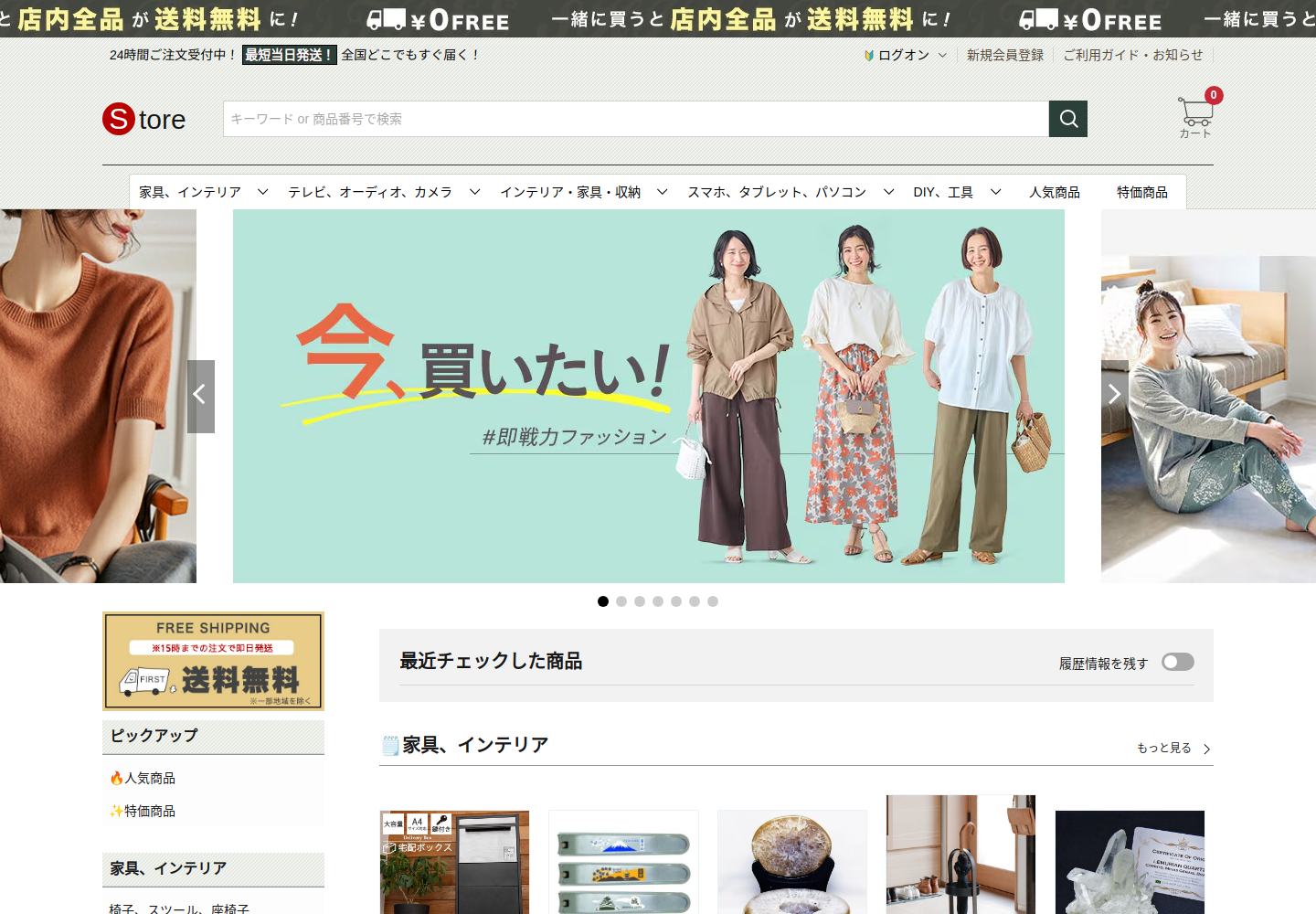
Task: Click the sparkle icon beside 特価商品
Action: tap(116, 812)
